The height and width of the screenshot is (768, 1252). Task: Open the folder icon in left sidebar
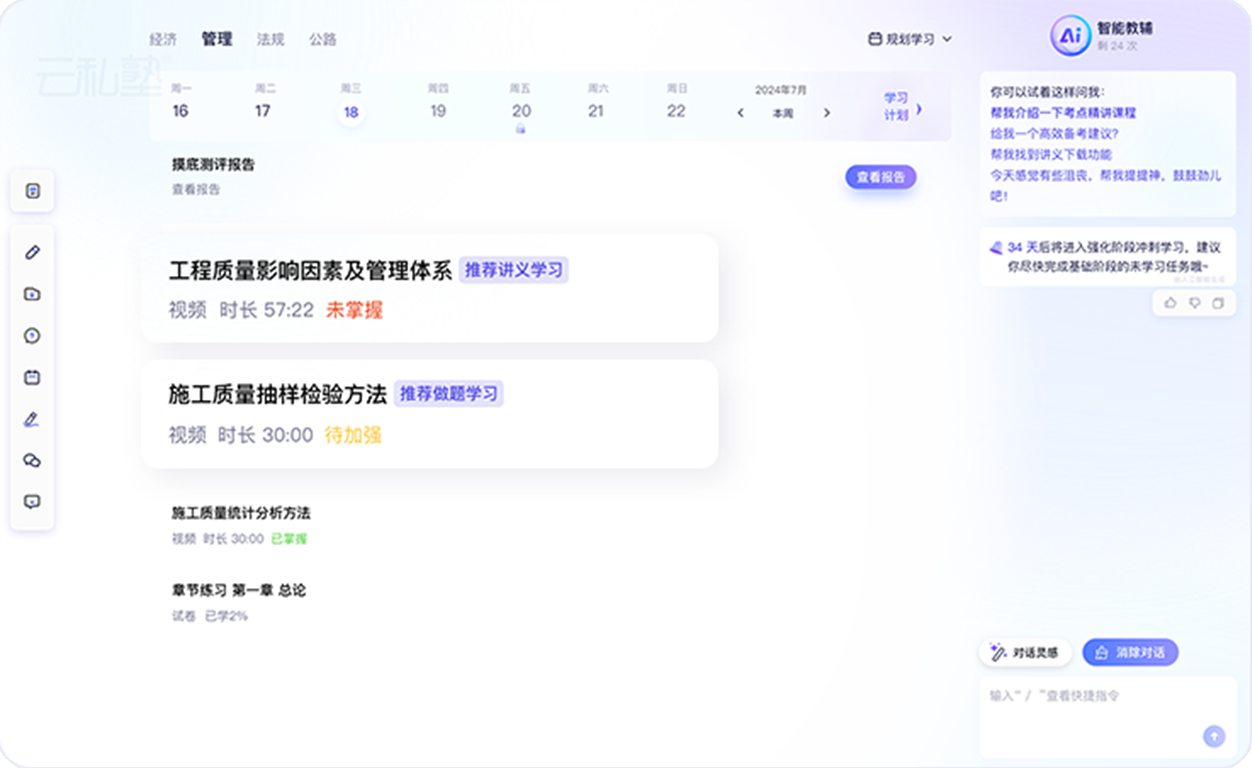[x=32, y=294]
